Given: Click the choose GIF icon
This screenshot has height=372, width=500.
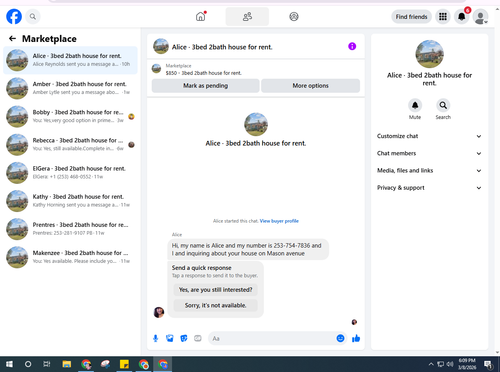Looking at the screenshot, I should coord(198,339).
